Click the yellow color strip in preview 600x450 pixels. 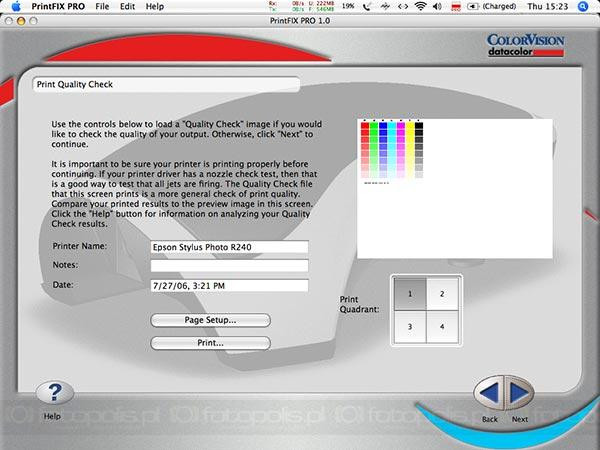(410, 150)
